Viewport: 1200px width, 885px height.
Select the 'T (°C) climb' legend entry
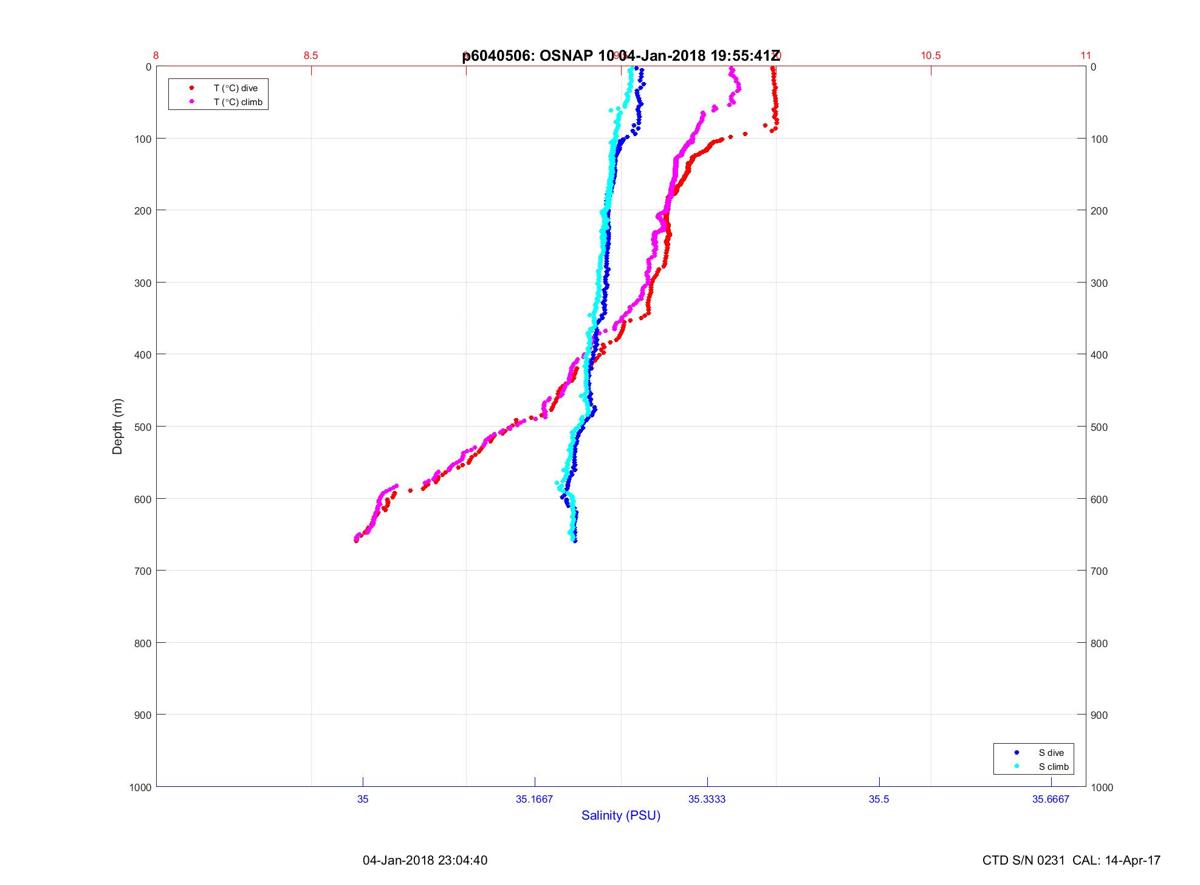click(x=238, y=102)
